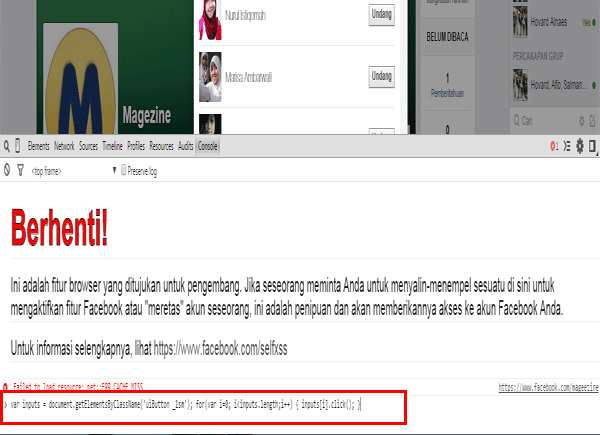Toggle the device mode phone icon
The image size is (600, 435).
coord(18,146)
